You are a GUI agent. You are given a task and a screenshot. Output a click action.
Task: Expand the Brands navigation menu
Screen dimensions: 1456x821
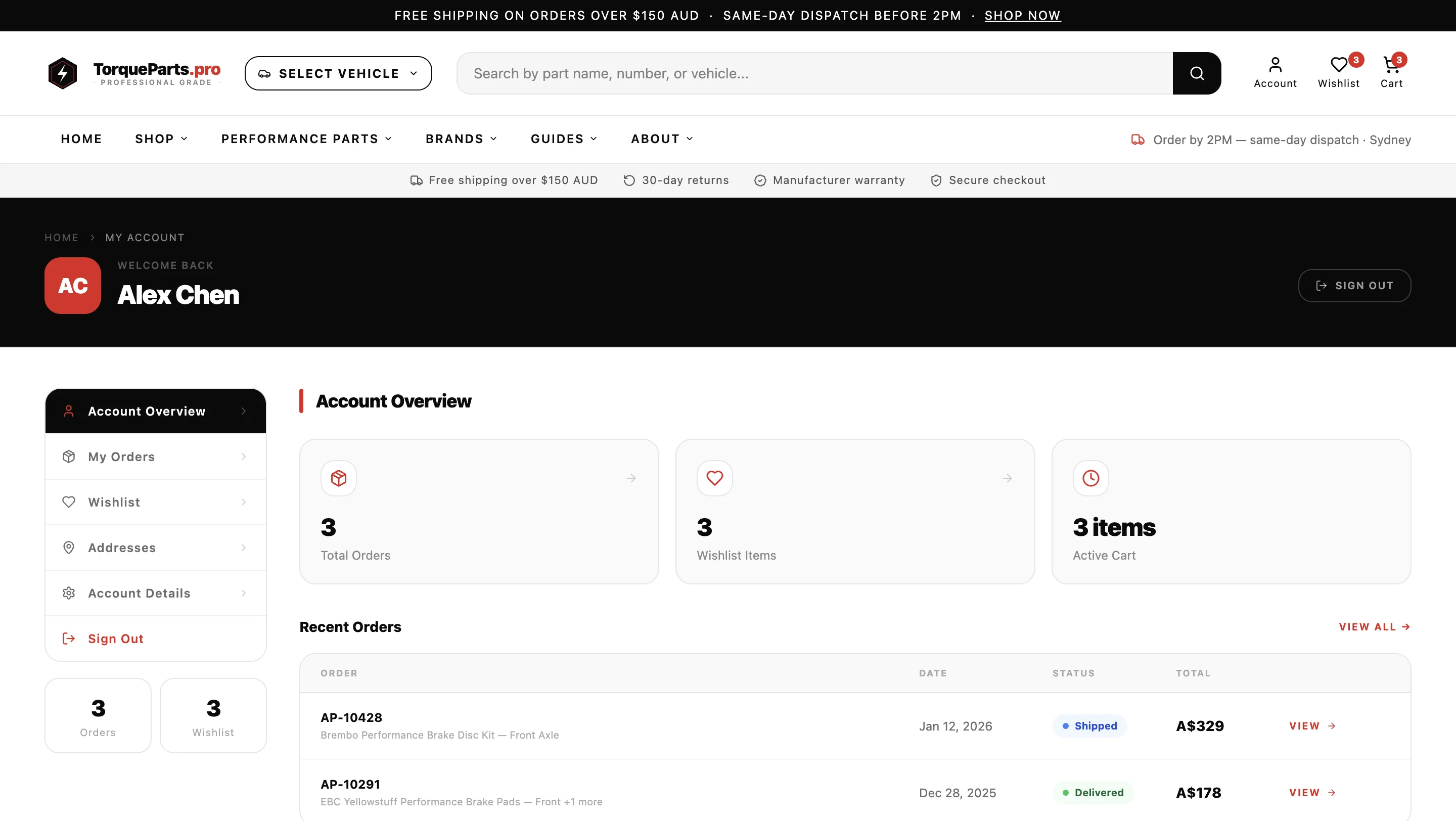tap(461, 139)
